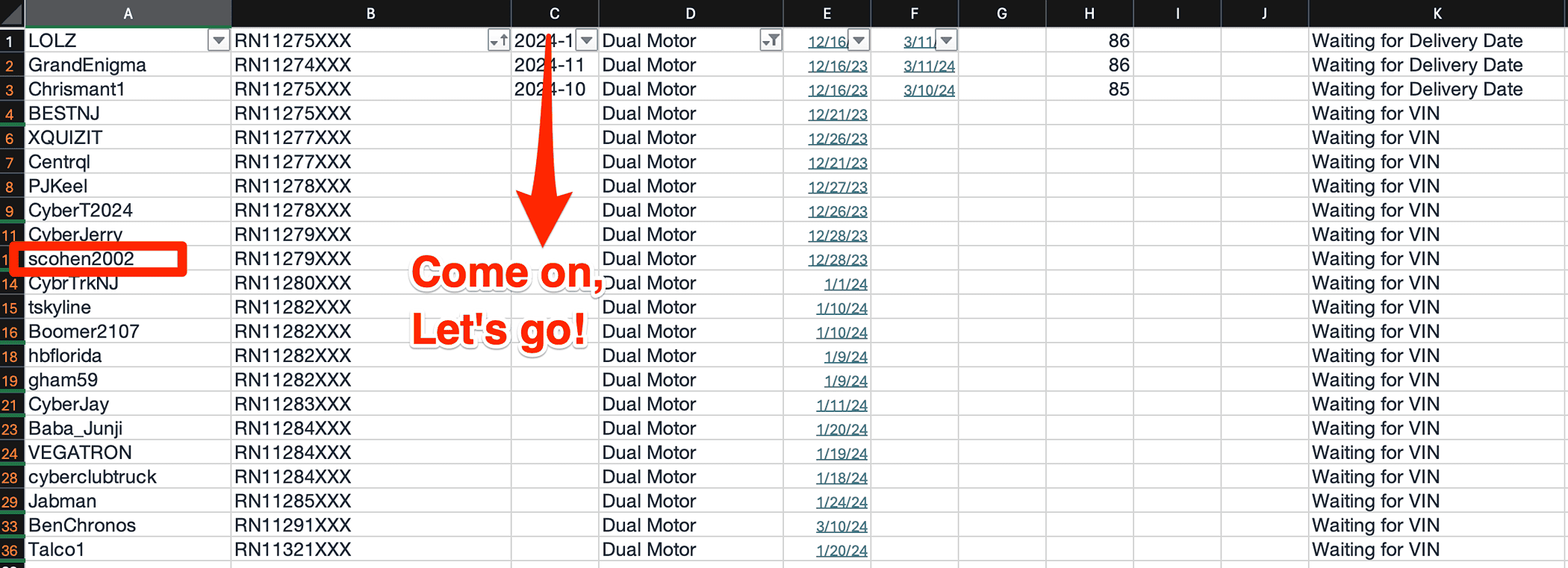Expand the filter dropdown in column E
The width and height of the screenshot is (1568, 568).
859,40
